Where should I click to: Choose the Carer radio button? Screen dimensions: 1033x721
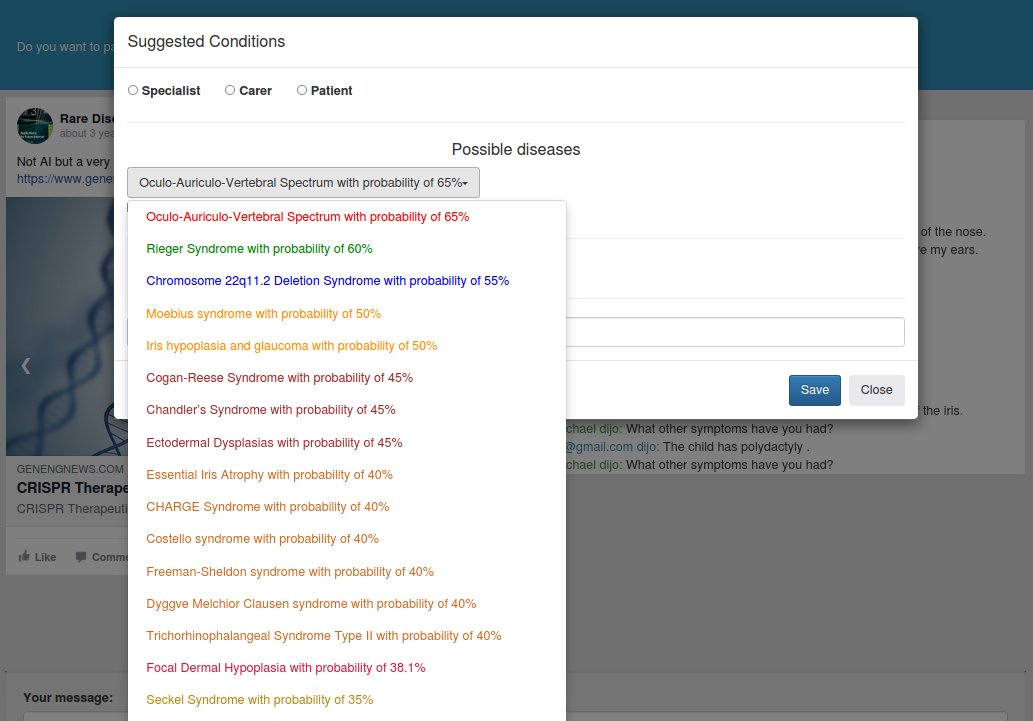pos(229,89)
